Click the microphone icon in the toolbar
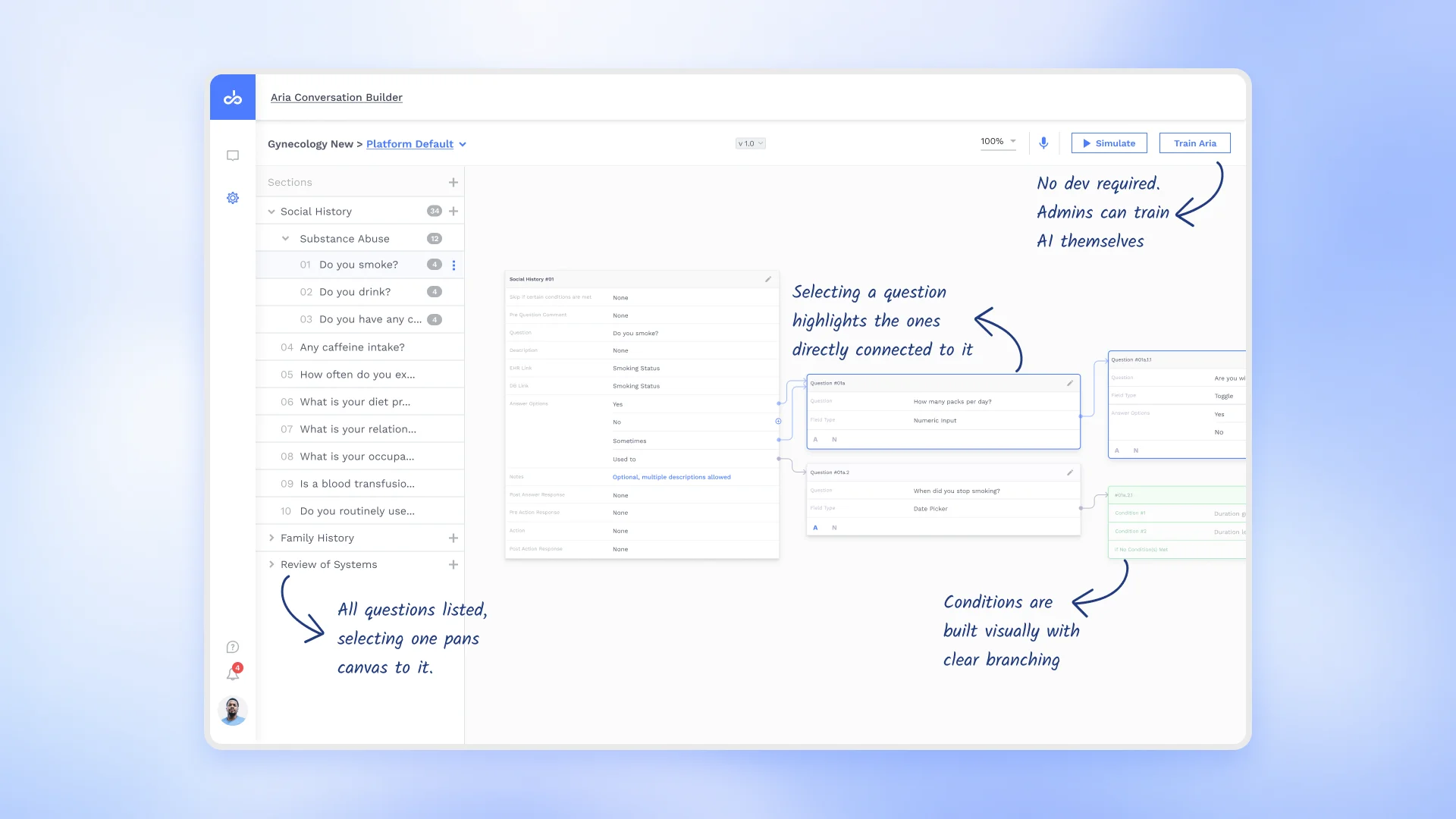The width and height of the screenshot is (1456, 819). 1043,143
